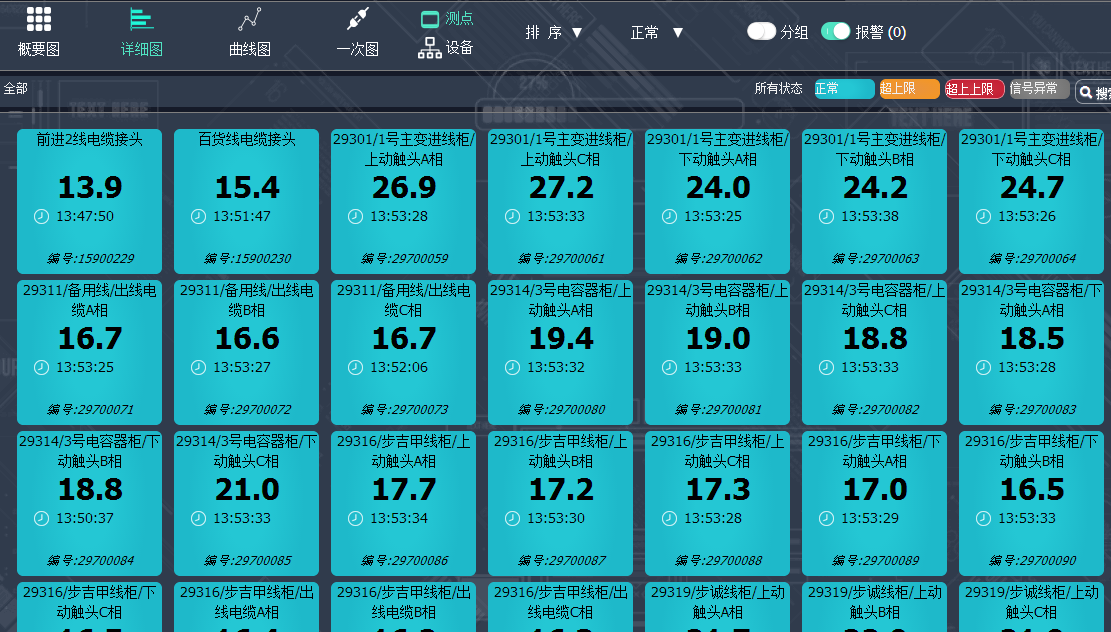Image resolution: width=1111 pixels, height=632 pixels.
Task: Select the 详细图 detail view icon
Action: 141,19
